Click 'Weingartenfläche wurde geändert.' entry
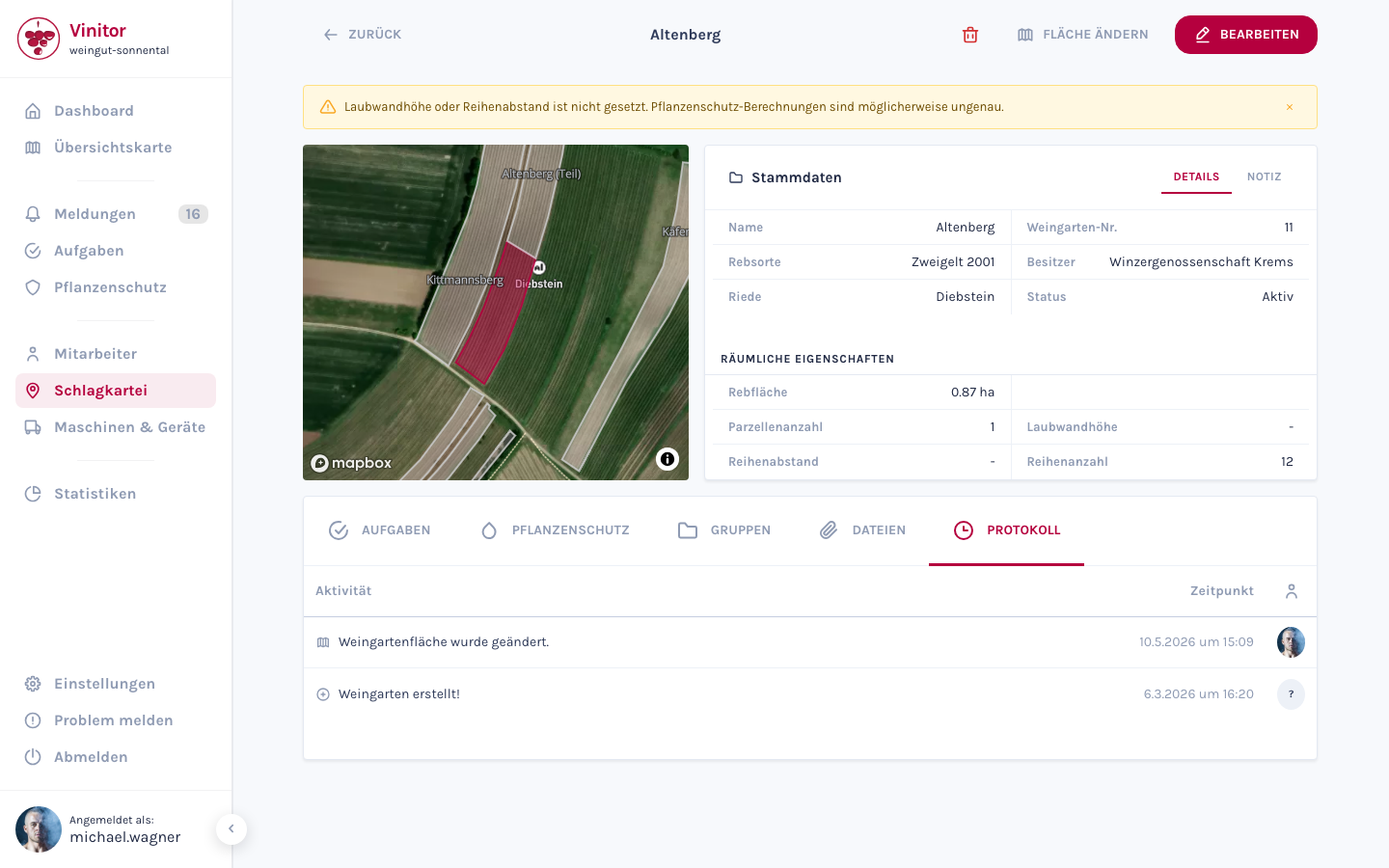The image size is (1389, 868). point(444,642)
